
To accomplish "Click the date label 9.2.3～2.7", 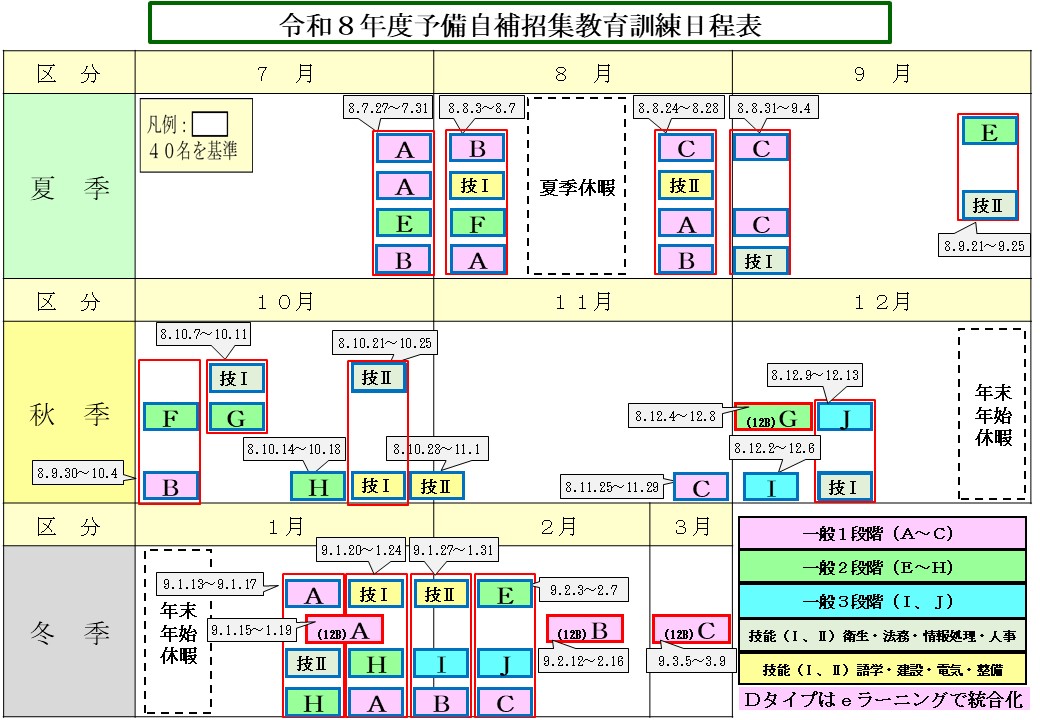I will click(x=584, y=589).
